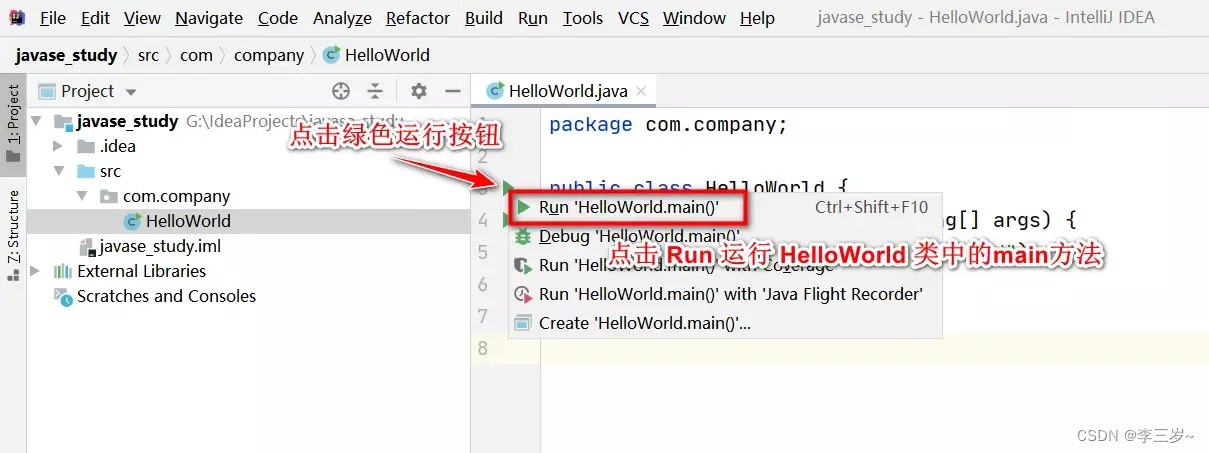Select Scratches and Consoles
The width and height of the screenshot is (1209, 453).
(x=166, y=296)
